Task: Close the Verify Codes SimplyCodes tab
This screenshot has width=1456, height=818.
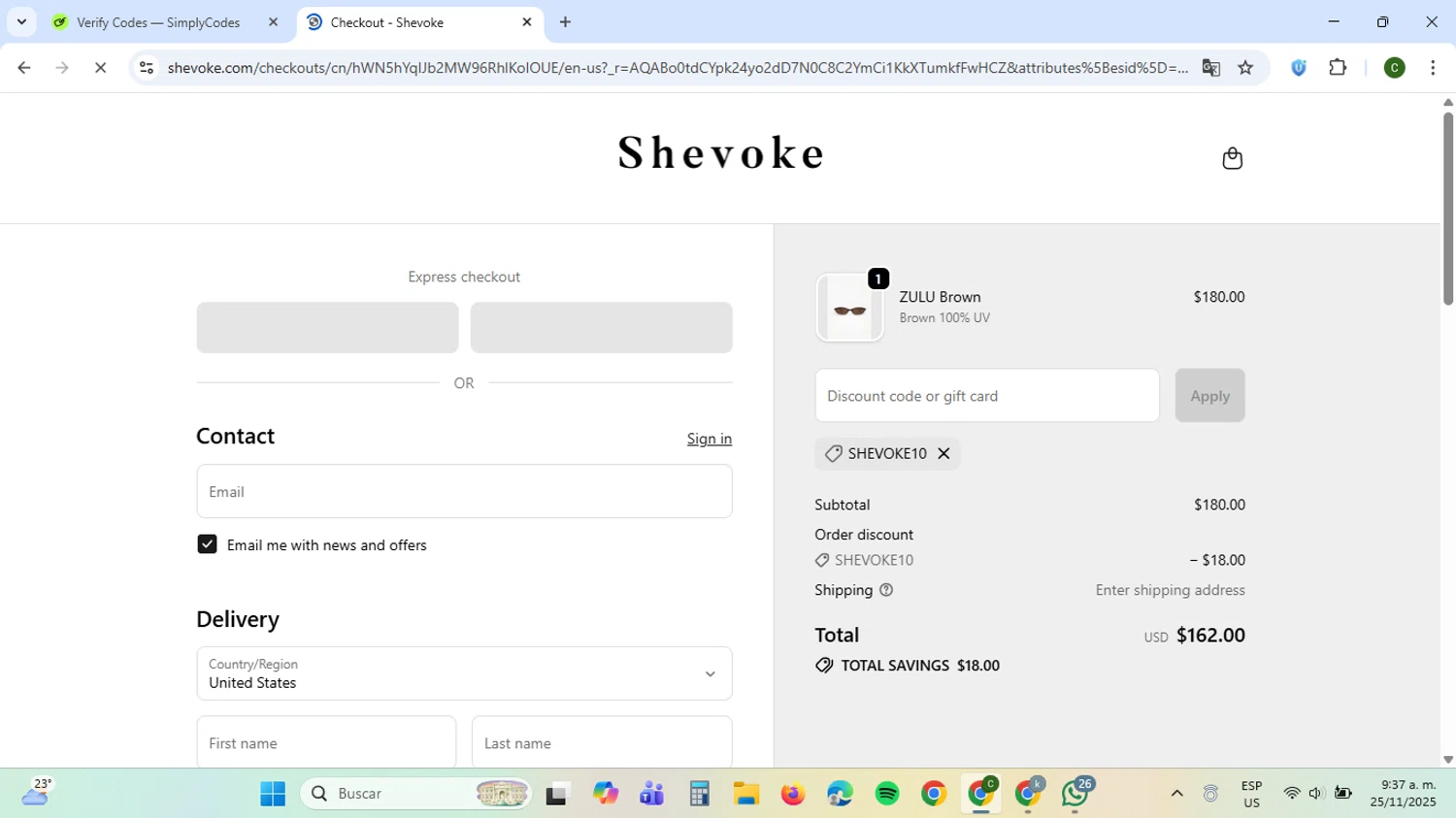Action: pos(273,22)
